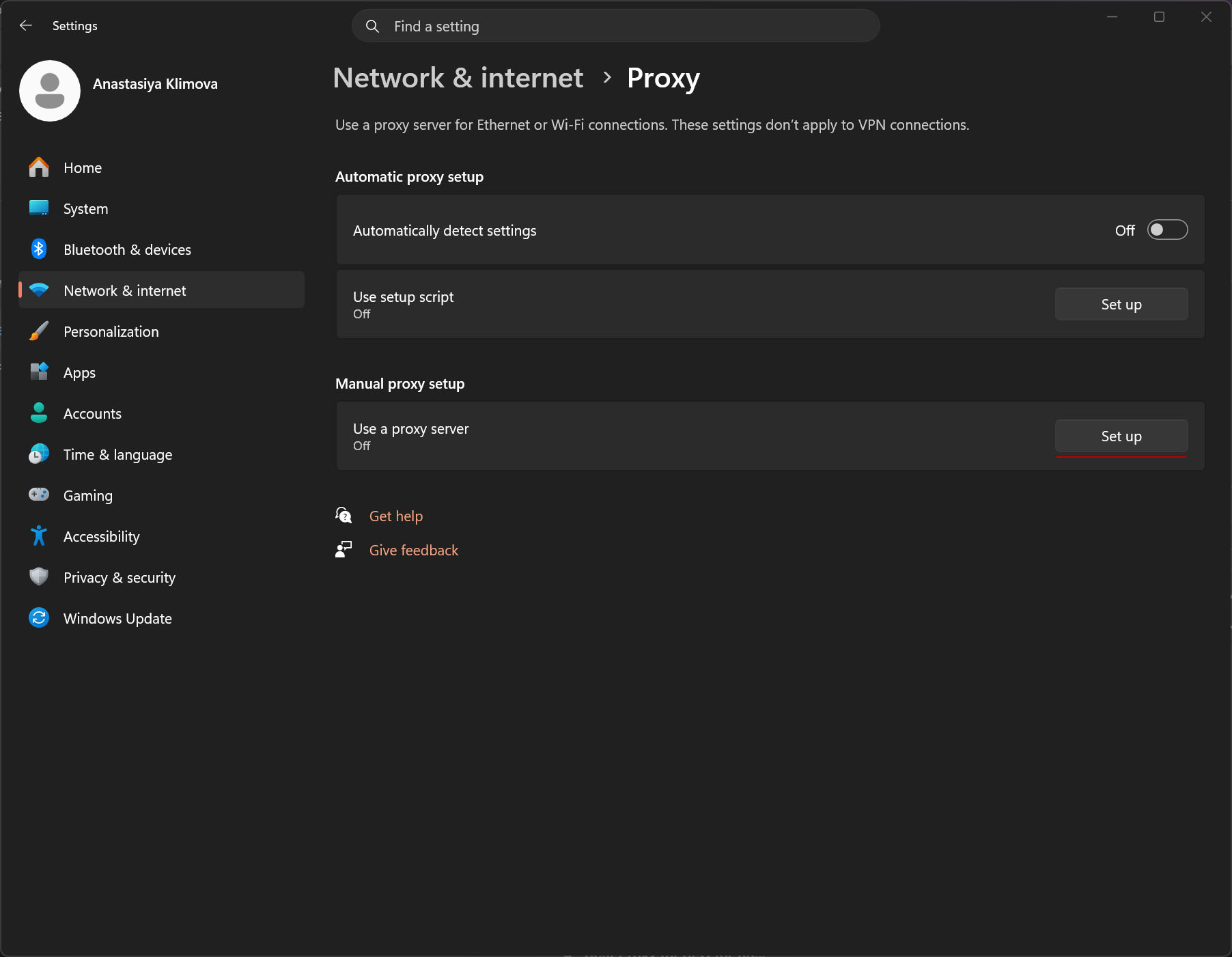
Task: Click the Network Wi-Fi icon
Action: point(39,290)
